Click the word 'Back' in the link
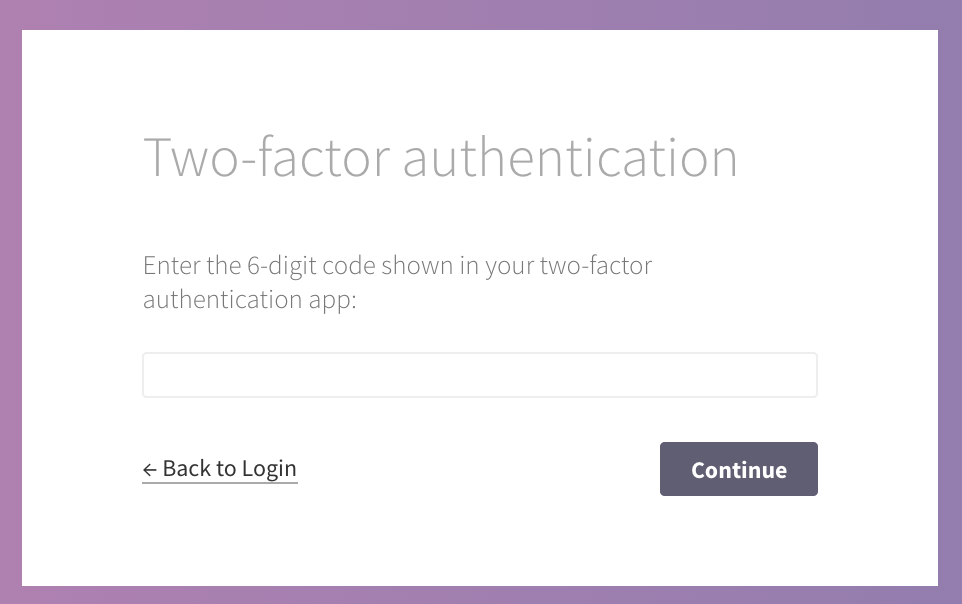Viewport: 962px width, 604px height. tap(187, 468)
